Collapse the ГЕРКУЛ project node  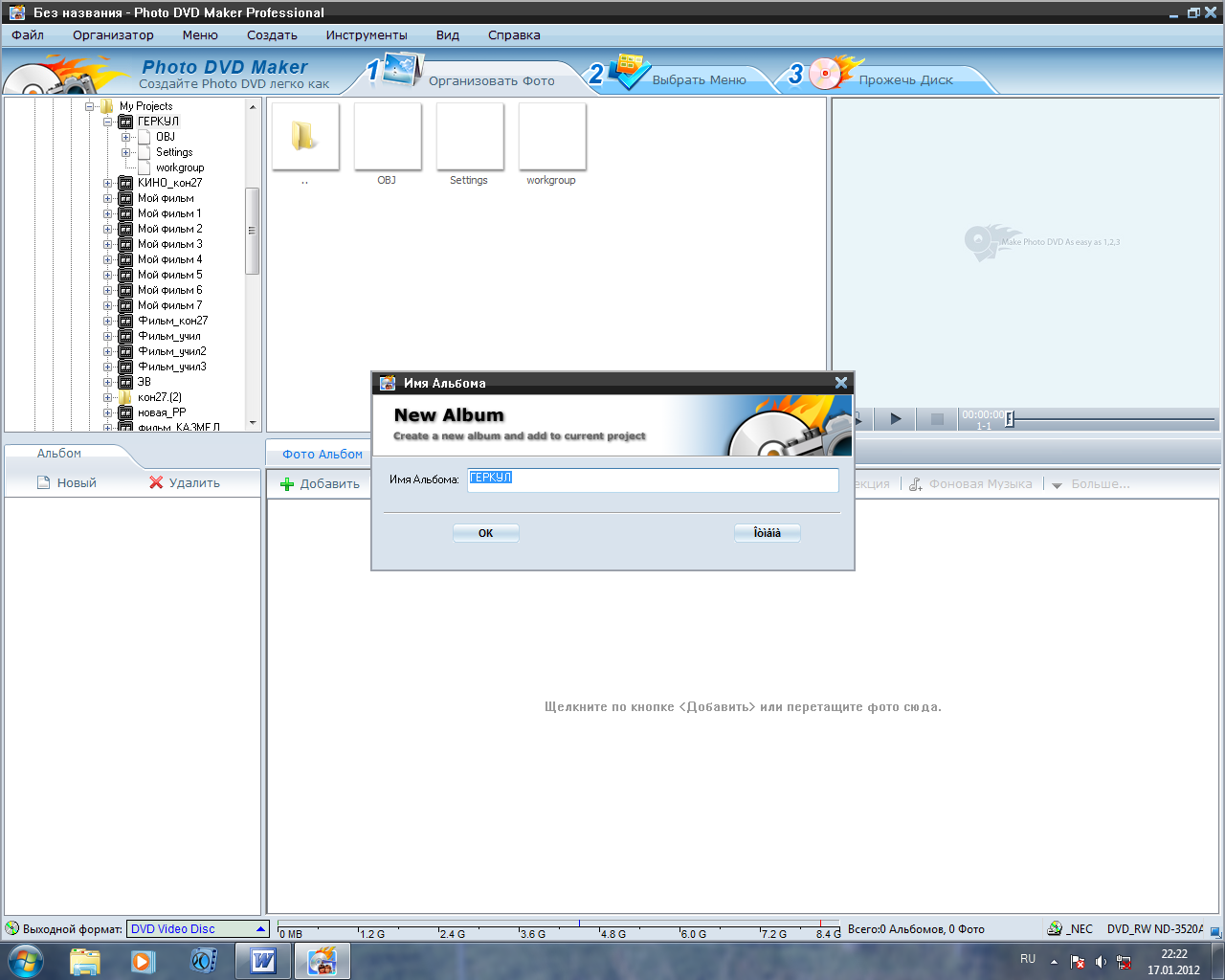pos(108,122)
